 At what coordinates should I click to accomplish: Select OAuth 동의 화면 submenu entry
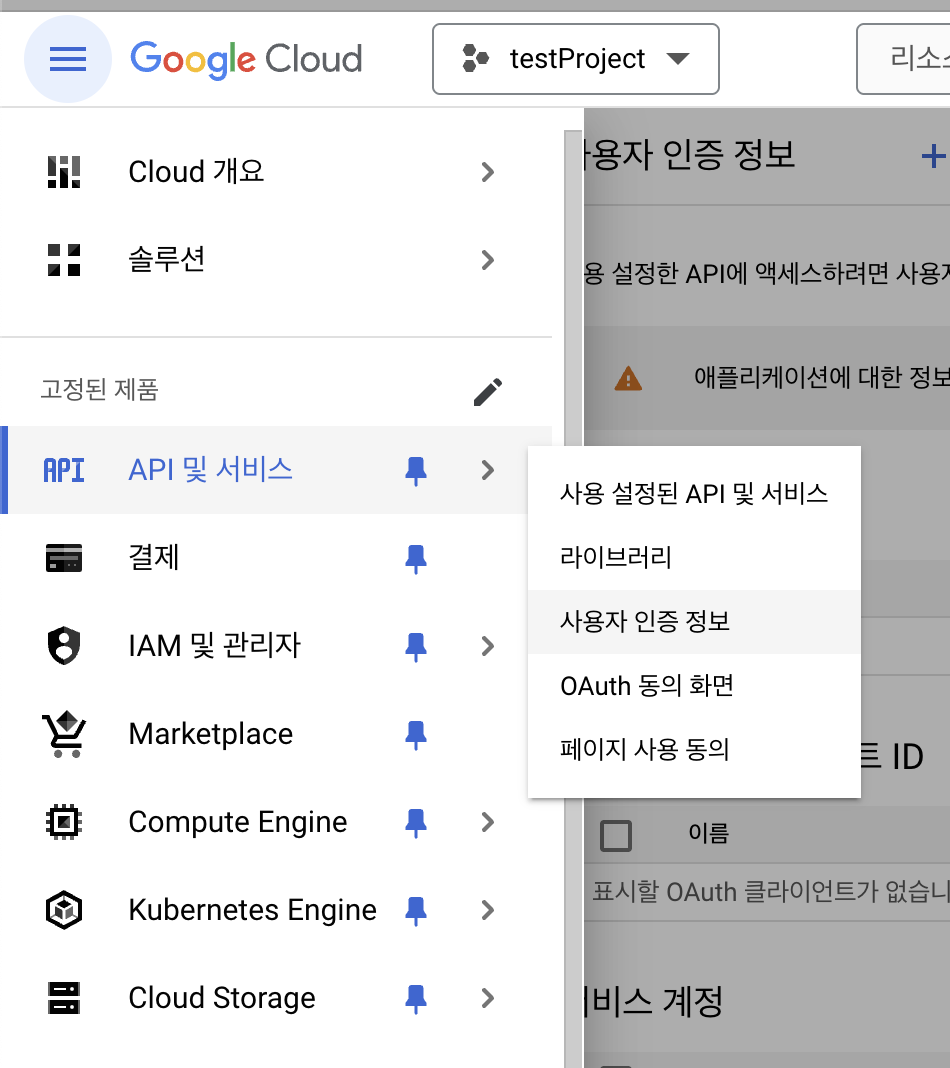tap(694, 685)
